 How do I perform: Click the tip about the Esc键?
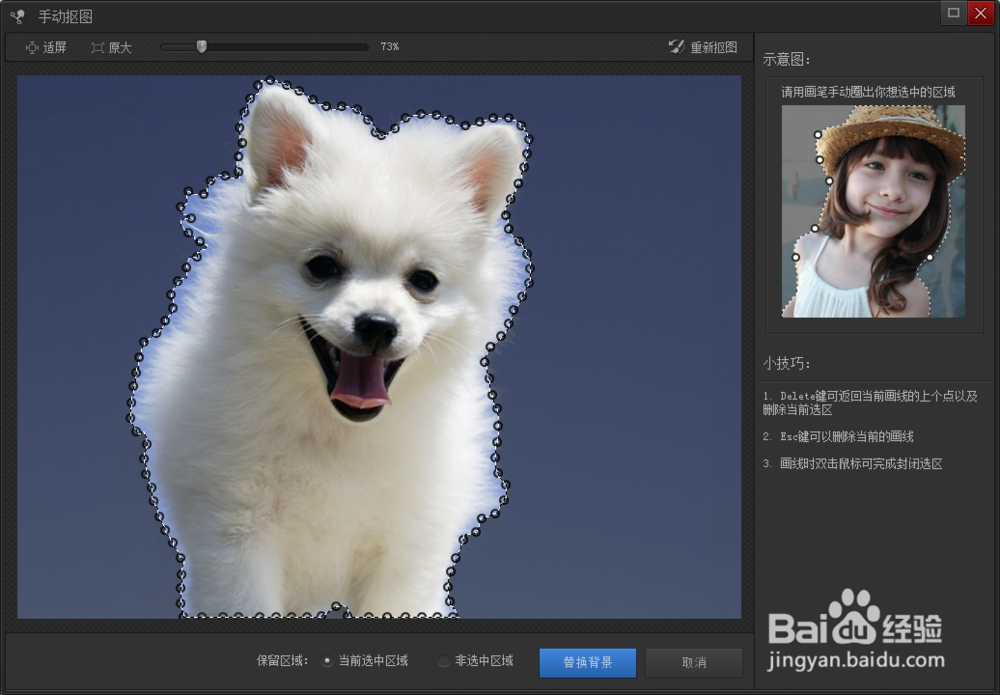[x=838, y=436]
